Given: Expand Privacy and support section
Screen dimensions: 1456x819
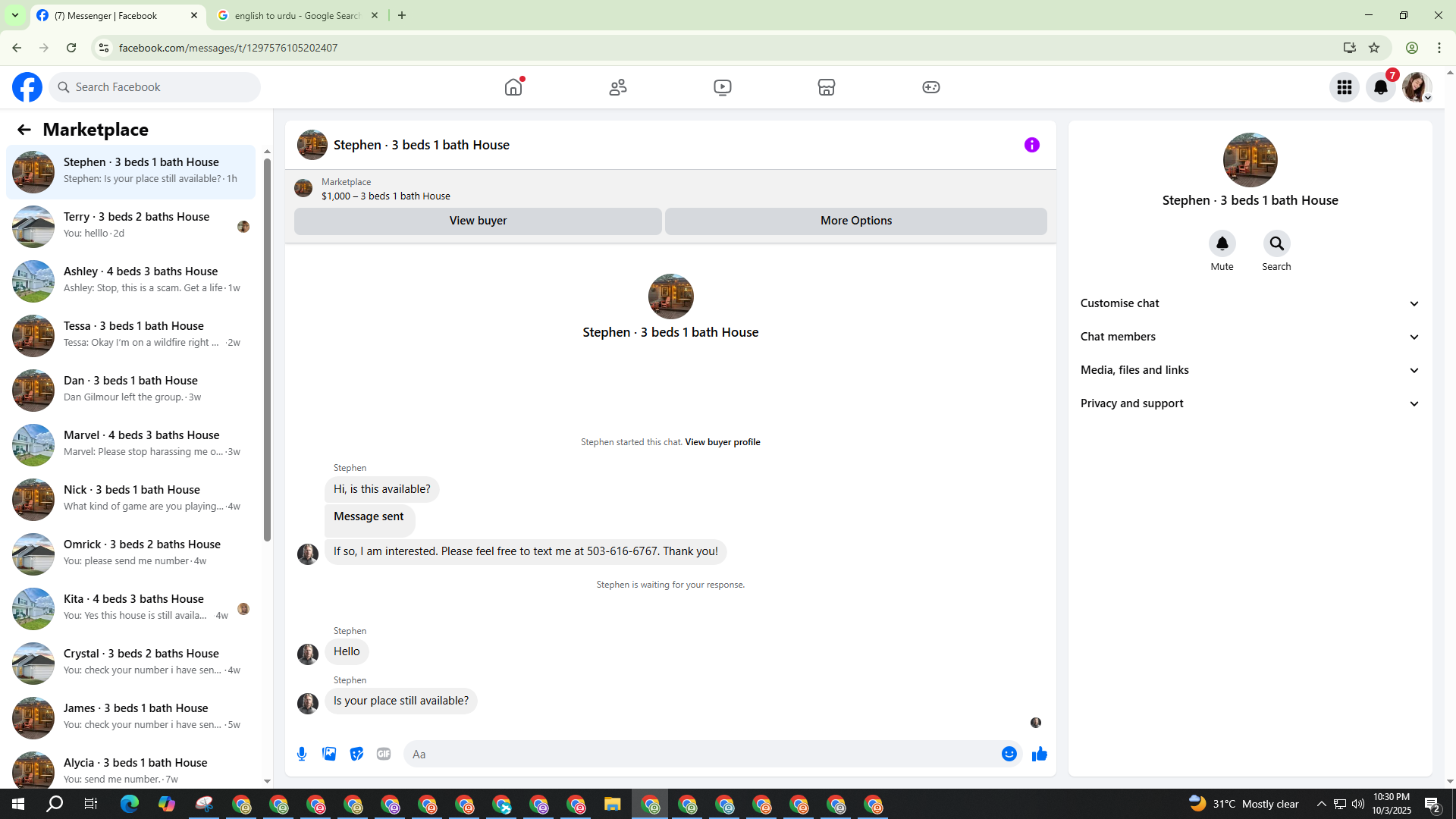Looking at the screenshot, I should click(1250, 403).
